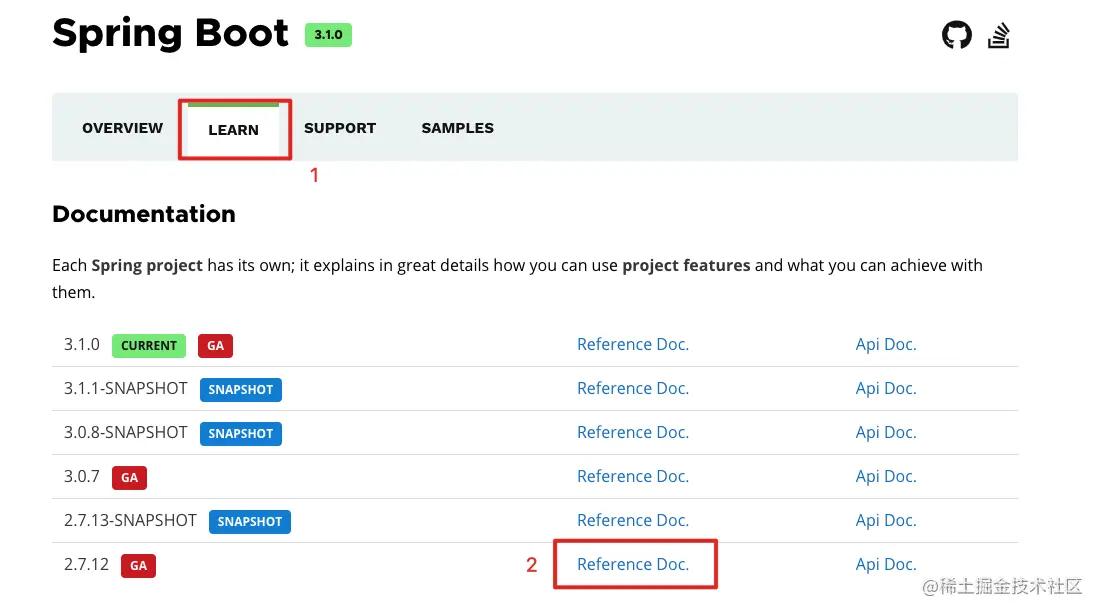
Task: Open Api Doc for 3.1.1-SNAPSHOT
Action: (886, 388)
